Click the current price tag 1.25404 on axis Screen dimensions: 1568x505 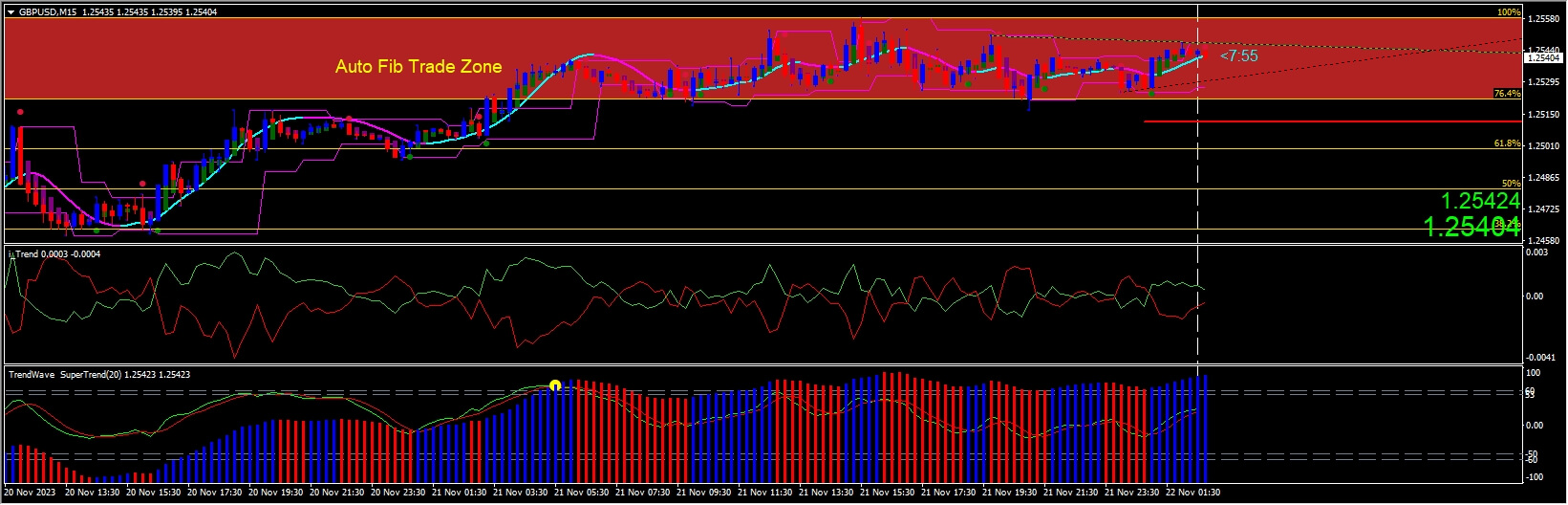(1543, 57)
